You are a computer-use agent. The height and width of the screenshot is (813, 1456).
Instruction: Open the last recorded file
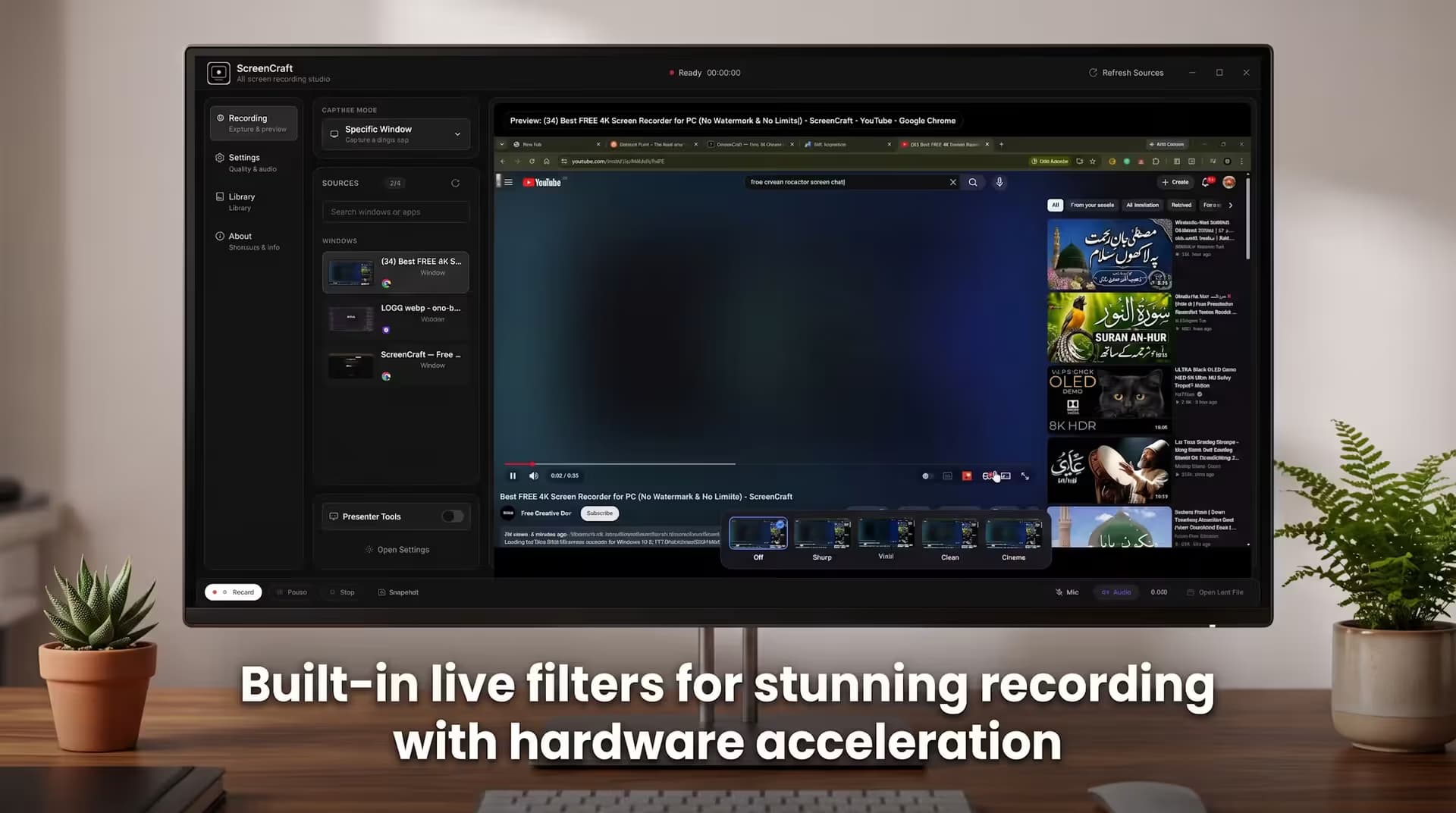point(1215,592)
